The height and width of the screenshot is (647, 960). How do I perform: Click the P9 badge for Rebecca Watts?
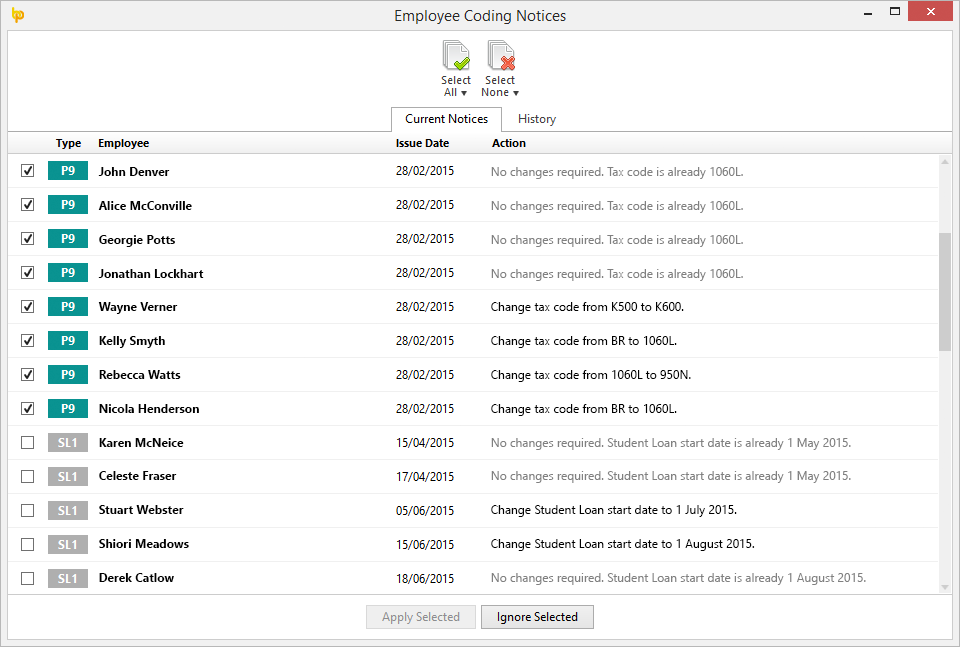point(68,375)
